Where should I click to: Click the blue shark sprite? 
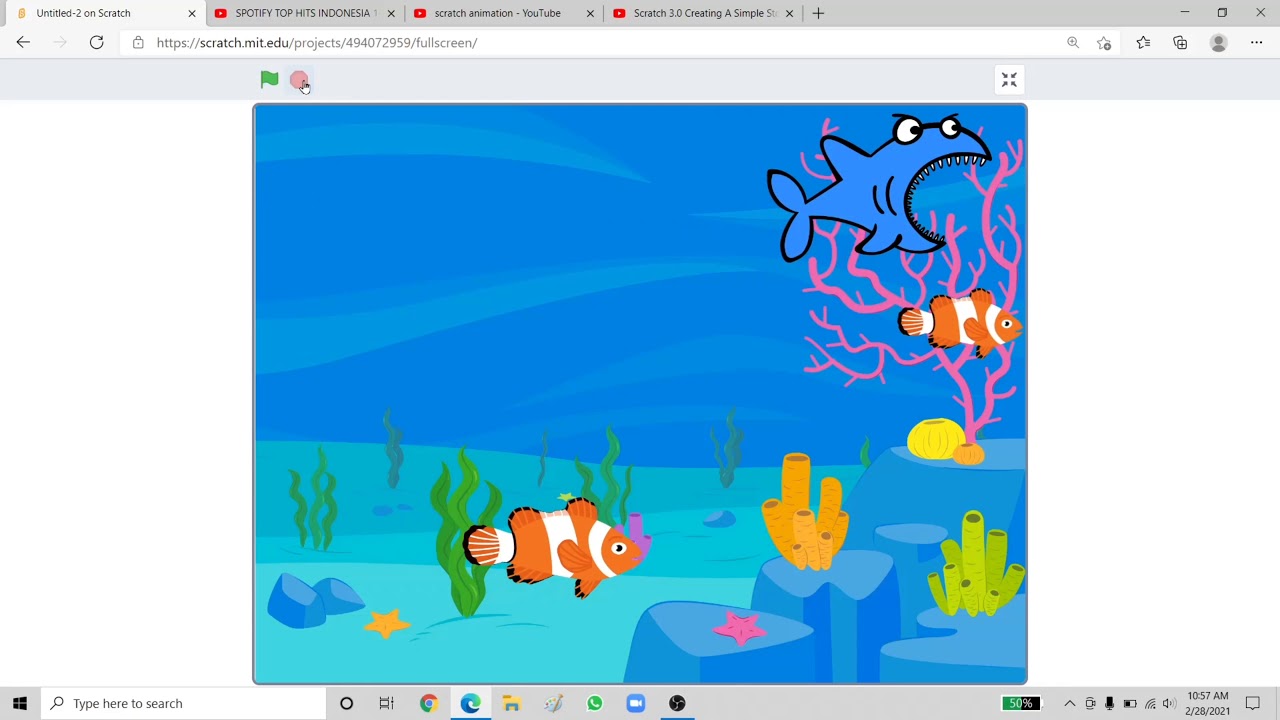point(880,187)
